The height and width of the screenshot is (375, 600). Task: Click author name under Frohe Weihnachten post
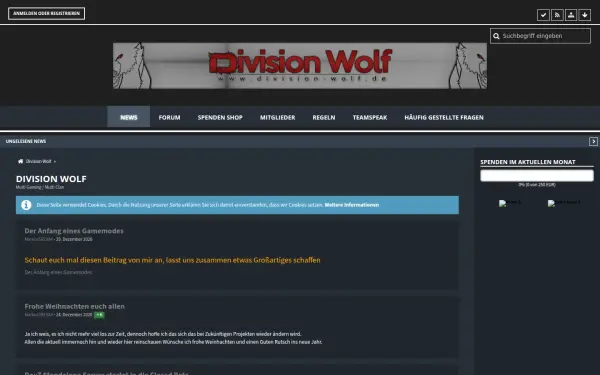coord(39,315)
